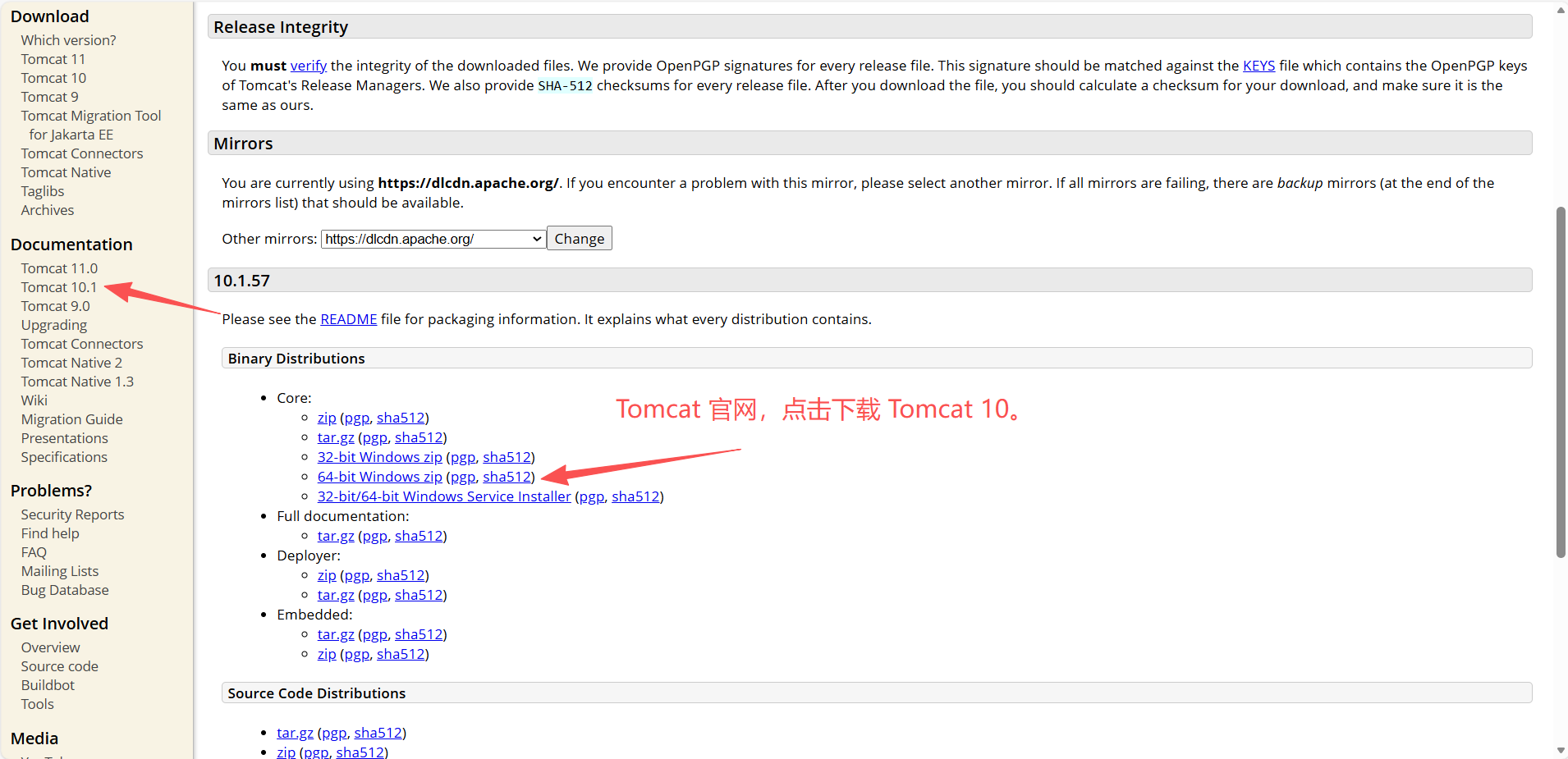Open the Buildbot link
Screen dimensions: 1568x759
coord(48,685)
